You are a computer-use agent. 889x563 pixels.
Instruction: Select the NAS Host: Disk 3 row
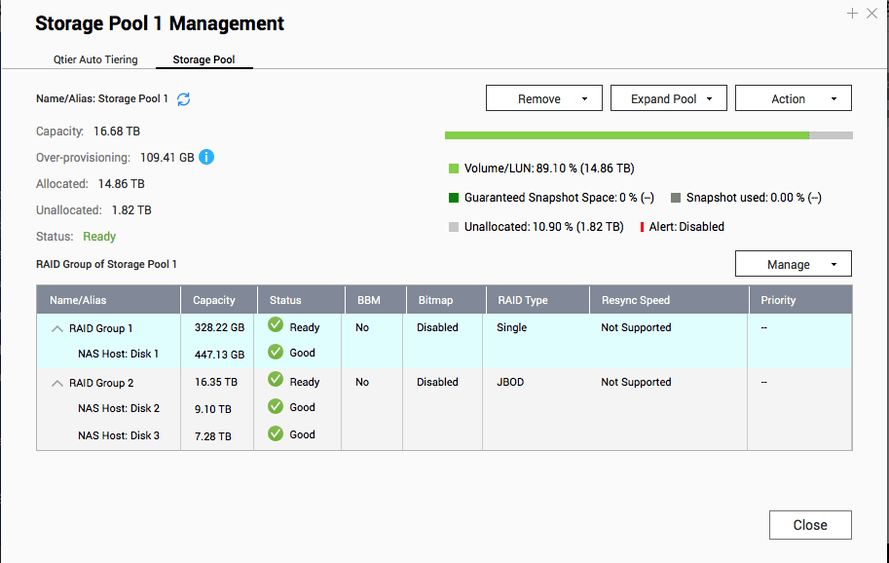tap(444, 435)
